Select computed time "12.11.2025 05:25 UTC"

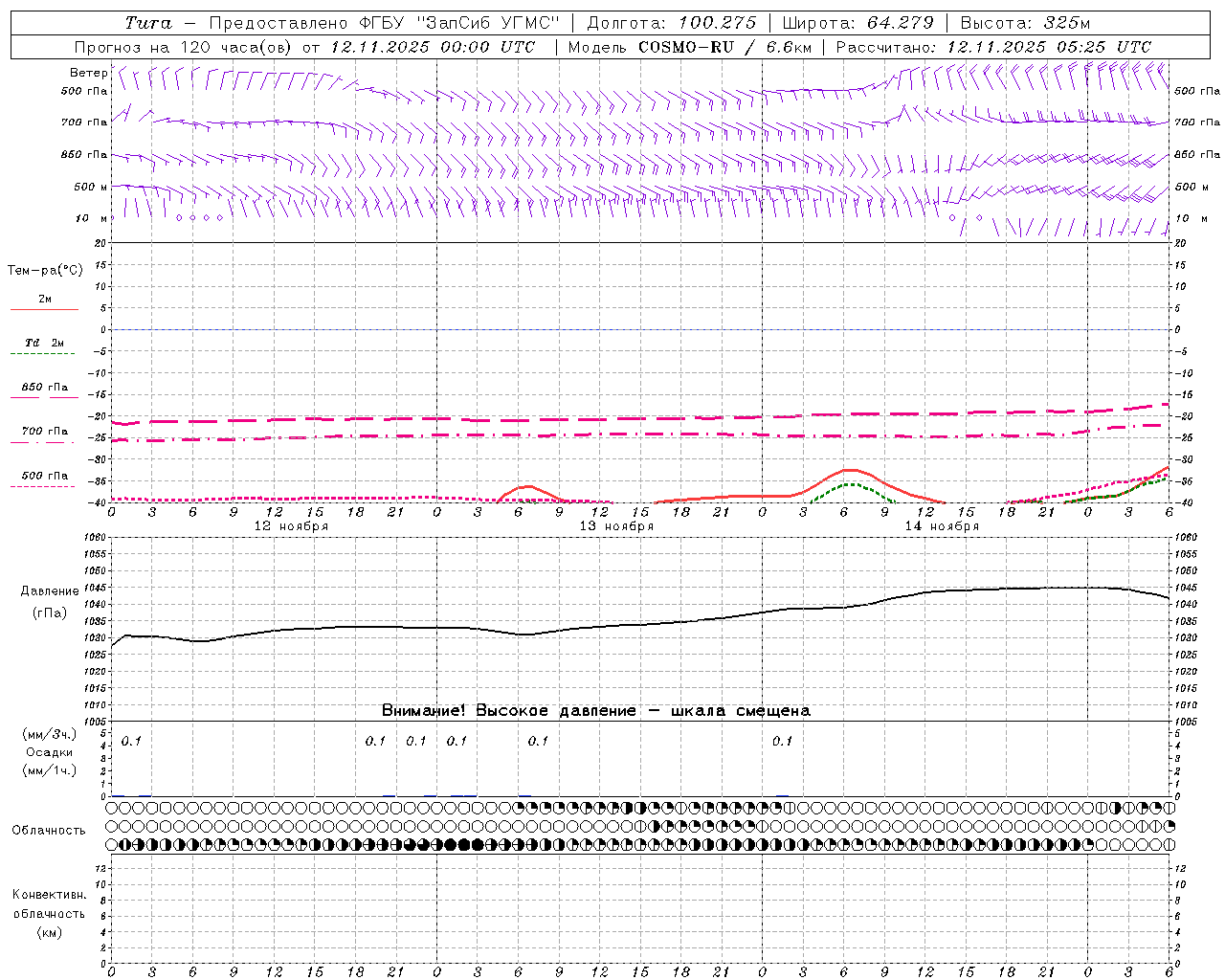pyautogui.click(x=1049, y=47)
